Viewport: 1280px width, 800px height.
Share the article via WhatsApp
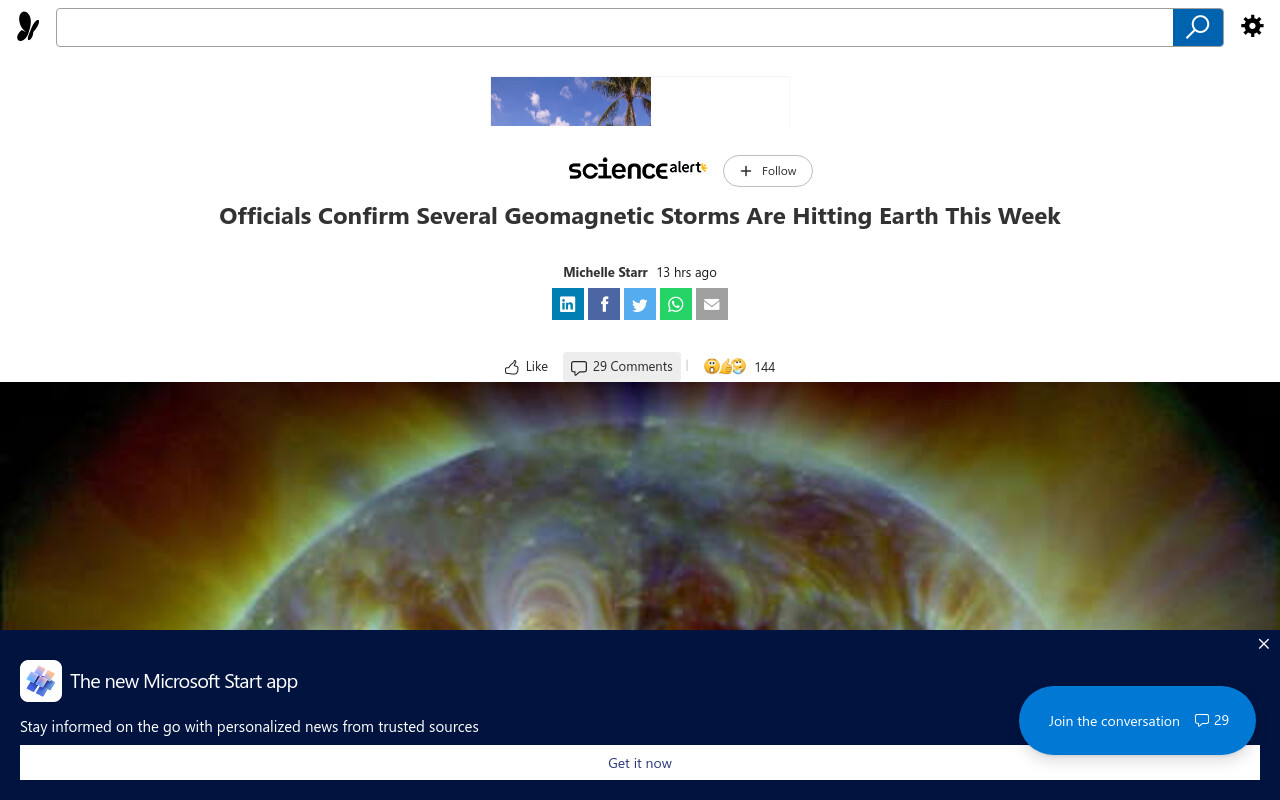676,304
